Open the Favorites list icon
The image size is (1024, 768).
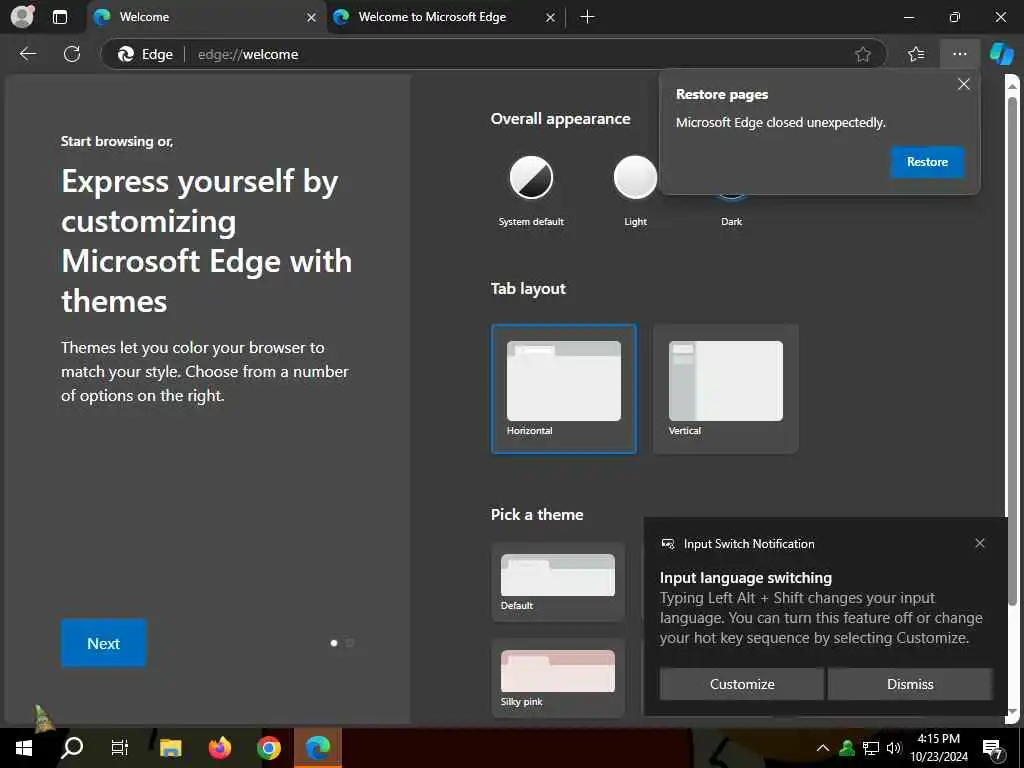[916, 54]
